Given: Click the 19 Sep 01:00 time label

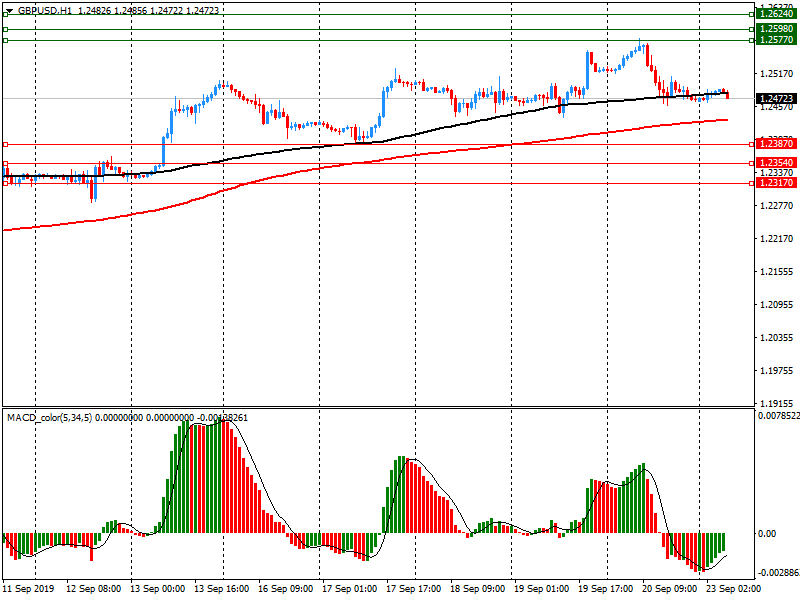Looking at the screenshot, I should click(541, 589).
